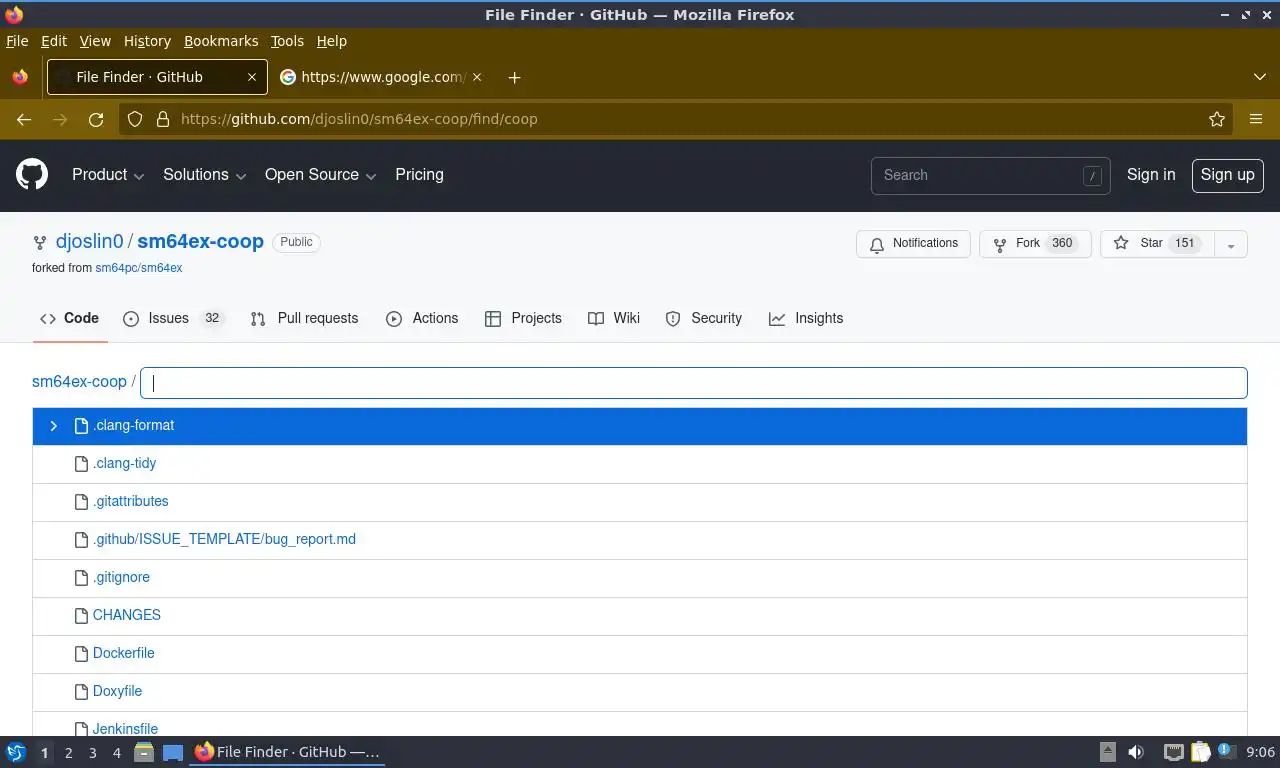Open the Tools menu
Viewport: 1280px width, 768px height.
(x=287, y=41)
